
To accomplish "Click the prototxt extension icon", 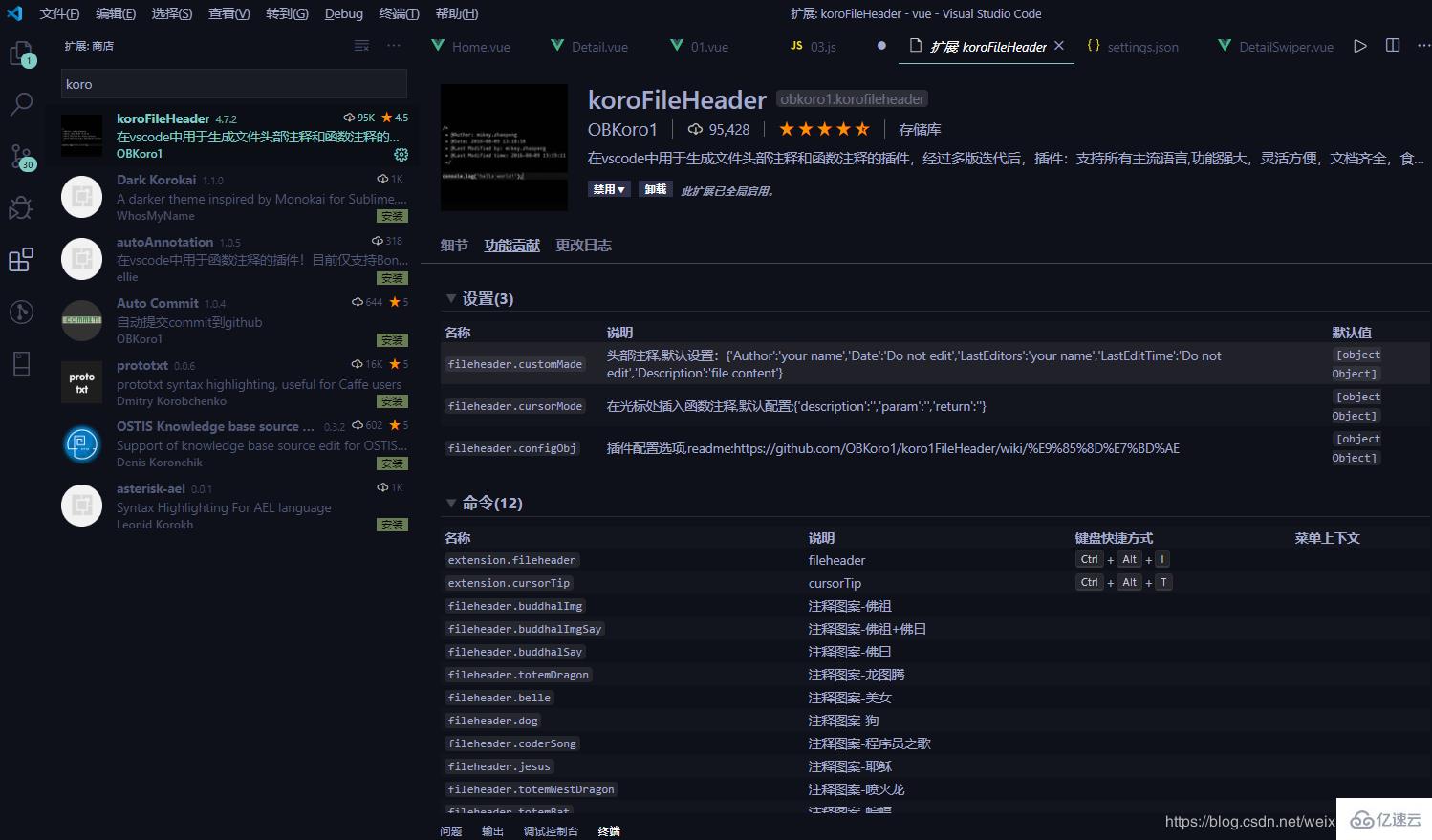I will tap(81, 382).
